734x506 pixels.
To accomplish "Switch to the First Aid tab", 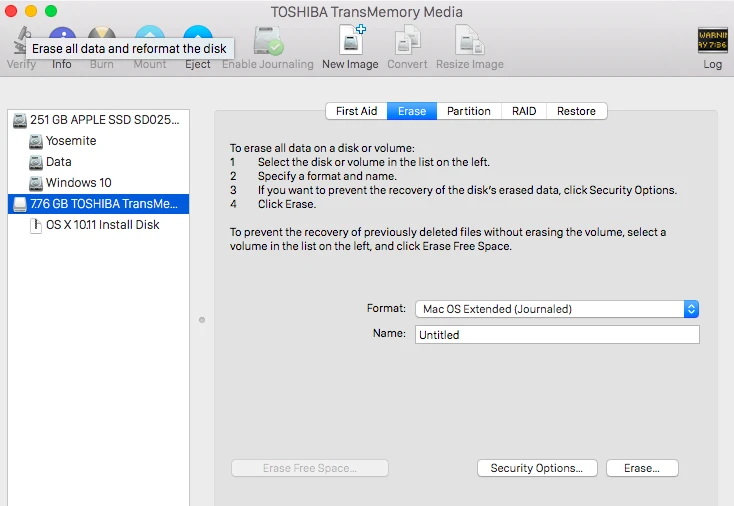I will tap(356, 111).
